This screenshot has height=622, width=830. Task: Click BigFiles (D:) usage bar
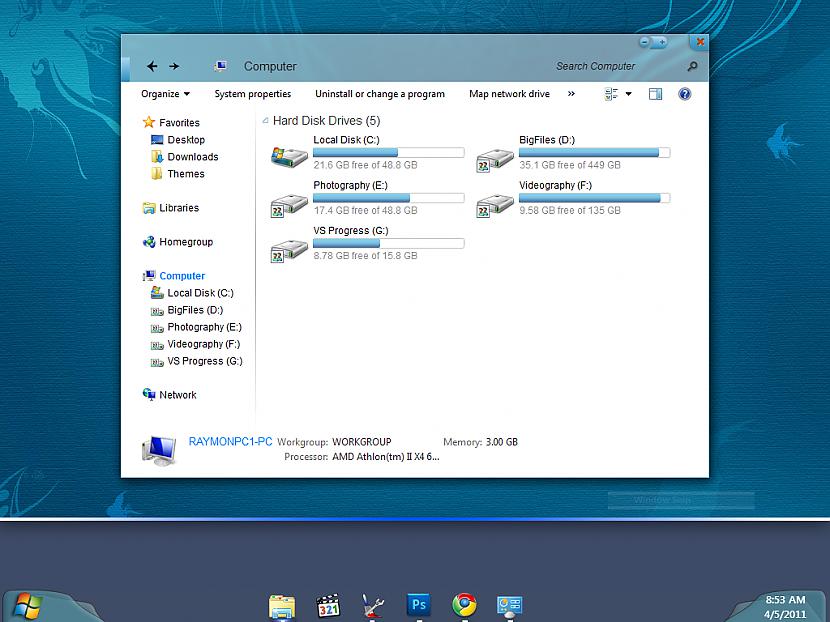point(594,152)
